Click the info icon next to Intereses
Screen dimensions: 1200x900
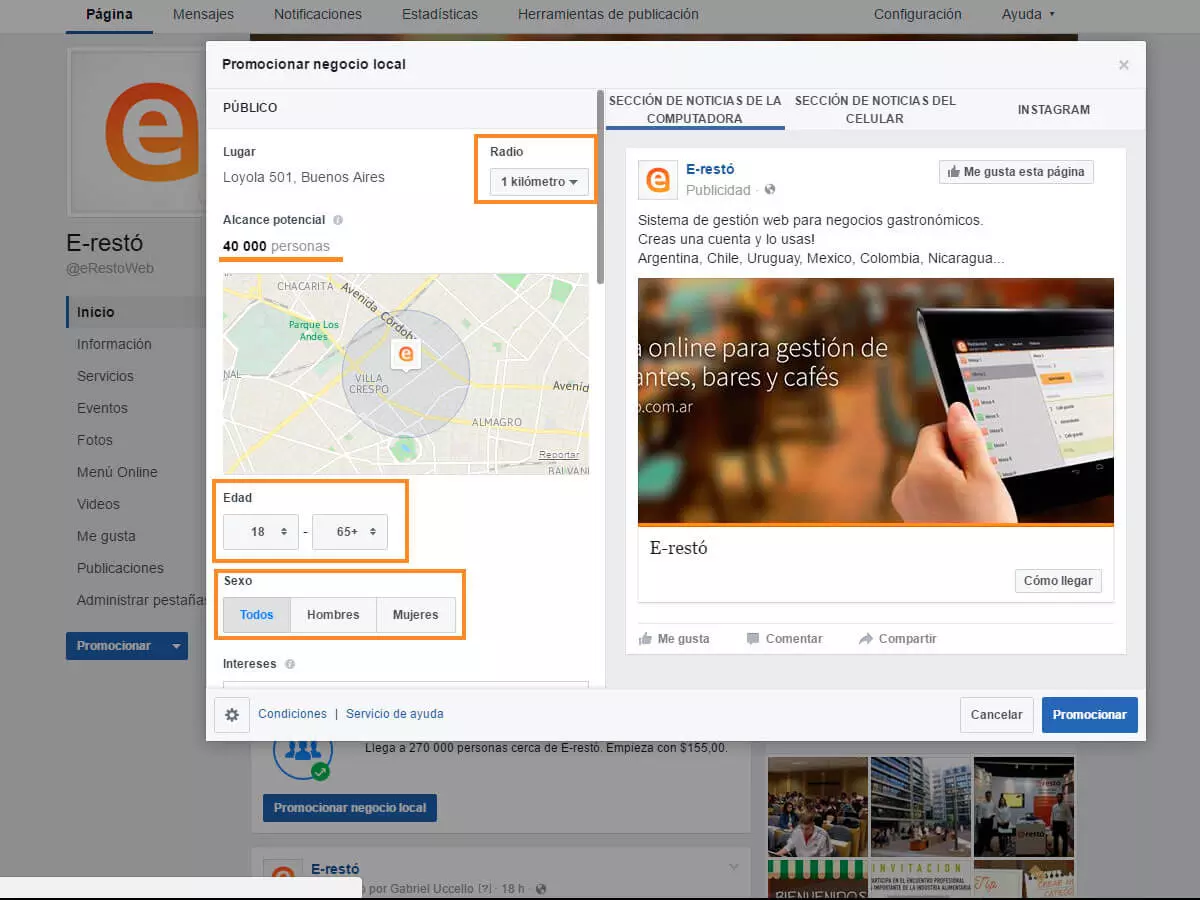(290, 664)
